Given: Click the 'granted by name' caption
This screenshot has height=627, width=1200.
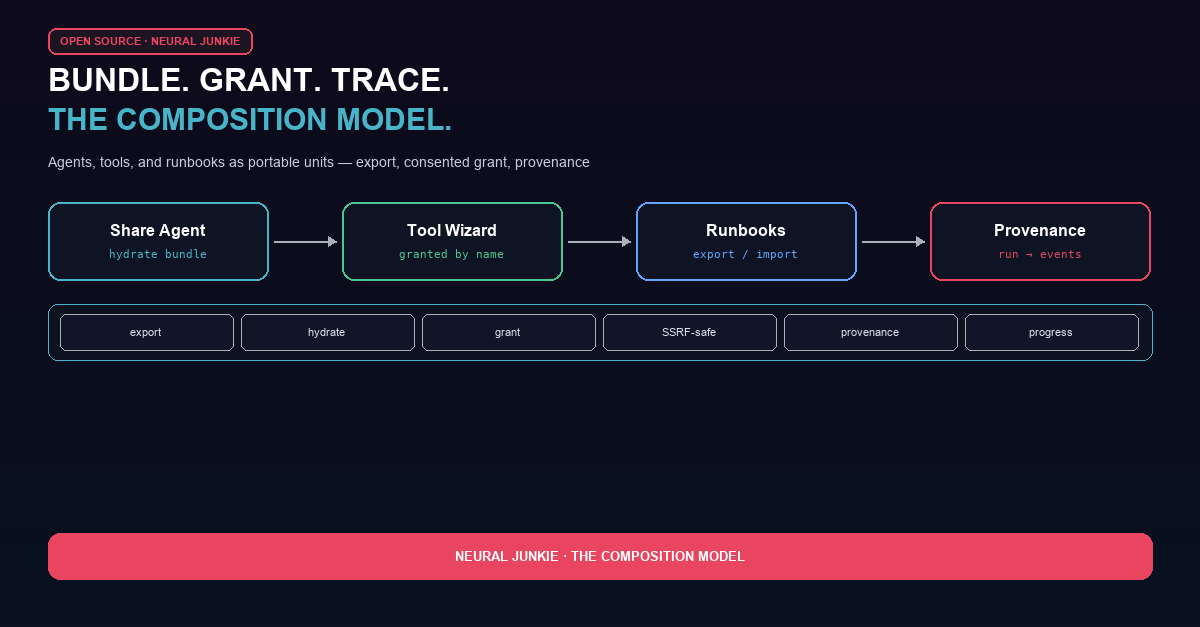Looking at the screenshot, I should click(452, 254).
